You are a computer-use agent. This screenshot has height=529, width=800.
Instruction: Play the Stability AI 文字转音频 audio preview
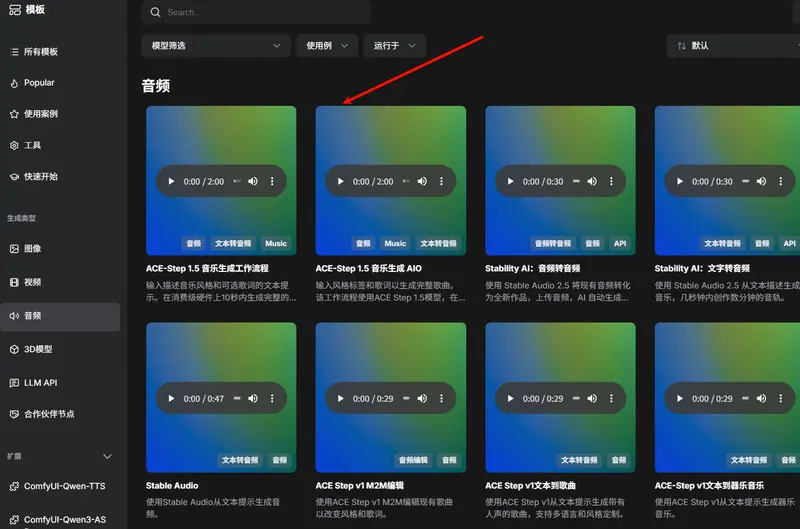(680, 181)
